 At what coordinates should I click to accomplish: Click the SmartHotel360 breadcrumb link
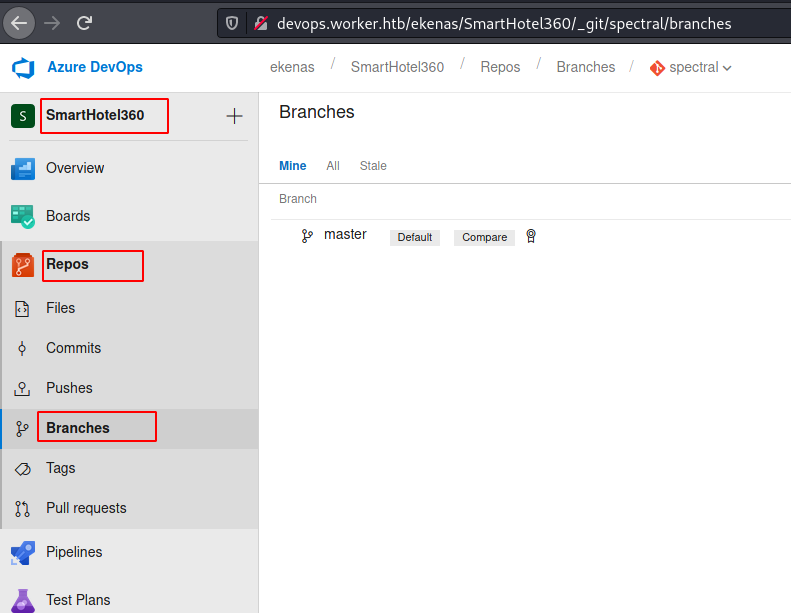pyautogui.click(x=398, y=67)
